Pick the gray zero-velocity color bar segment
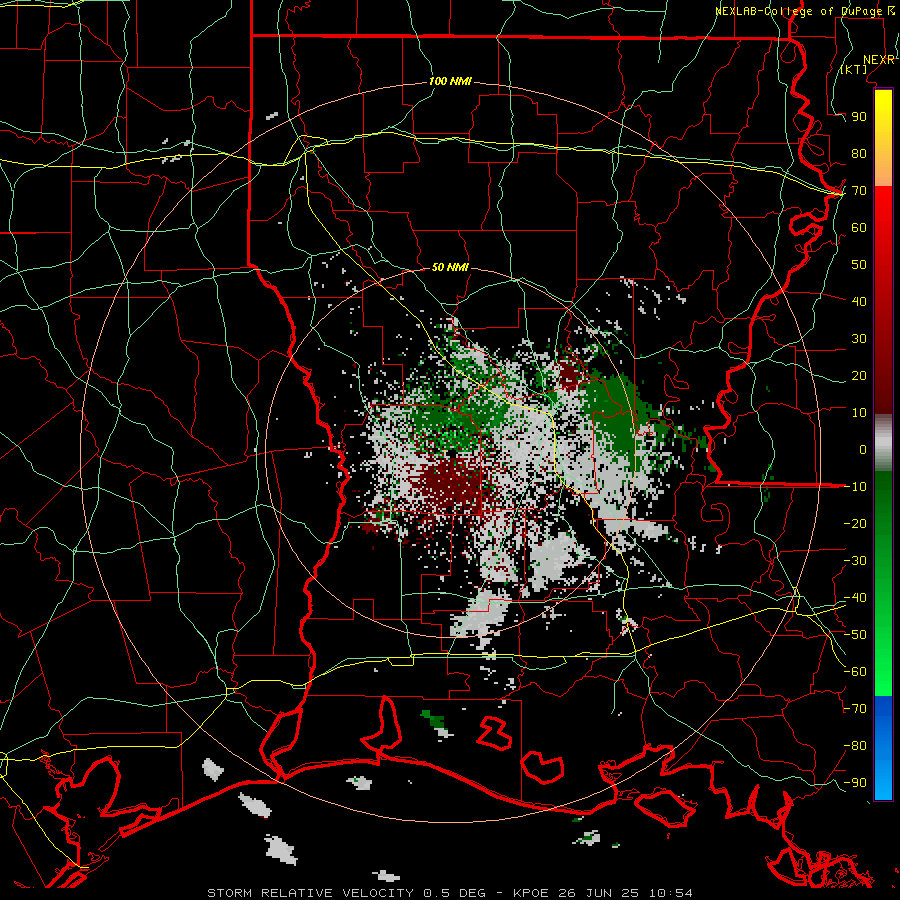The image size is (900, 900). click(883, 442)
